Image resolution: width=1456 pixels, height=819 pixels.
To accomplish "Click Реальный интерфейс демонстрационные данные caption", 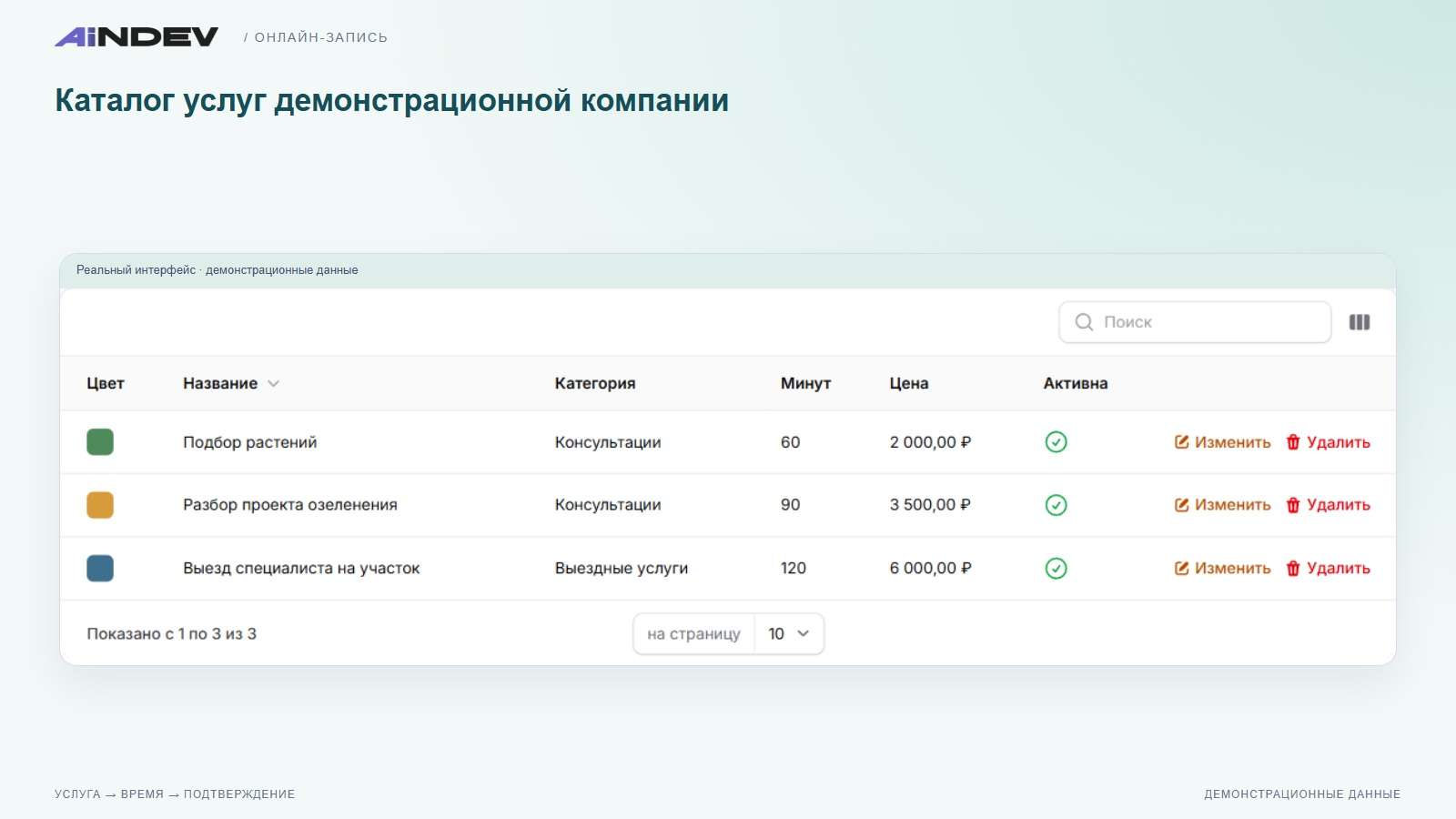I will click(x=217, y=270).
